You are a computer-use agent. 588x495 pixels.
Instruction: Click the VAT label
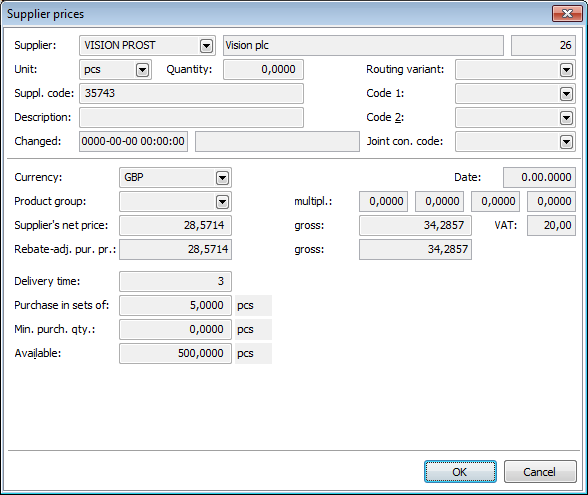[x=506, y=225]
